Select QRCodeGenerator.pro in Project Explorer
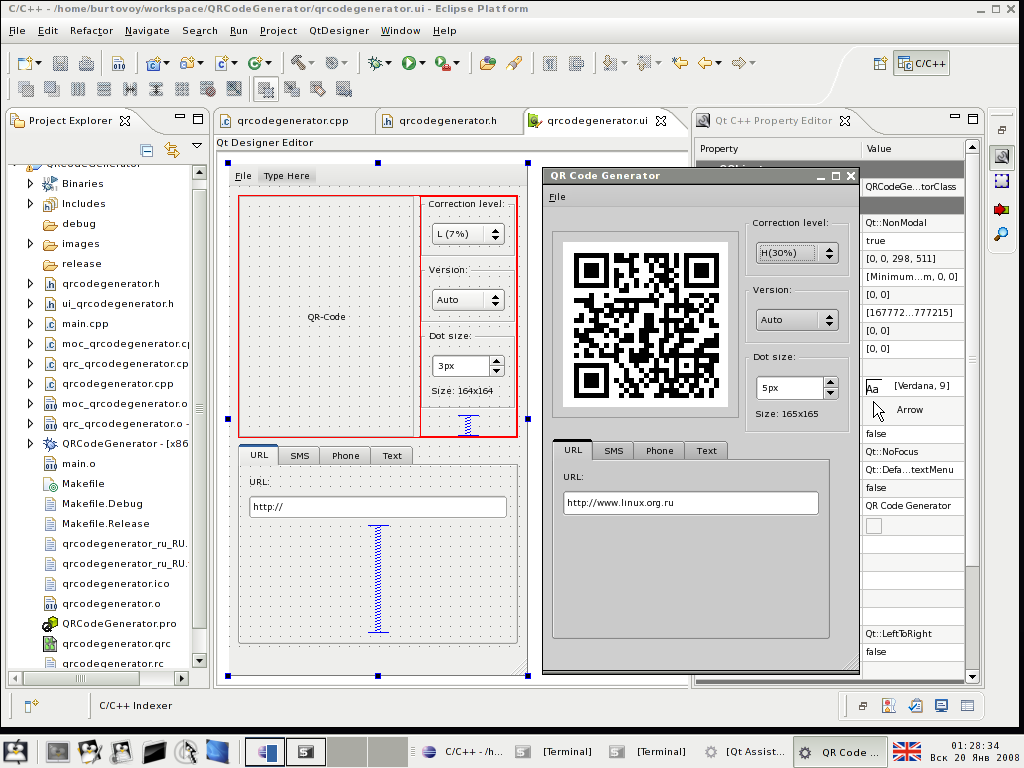This screenshot has height=768, width=1024. click(x=119, y=624)
